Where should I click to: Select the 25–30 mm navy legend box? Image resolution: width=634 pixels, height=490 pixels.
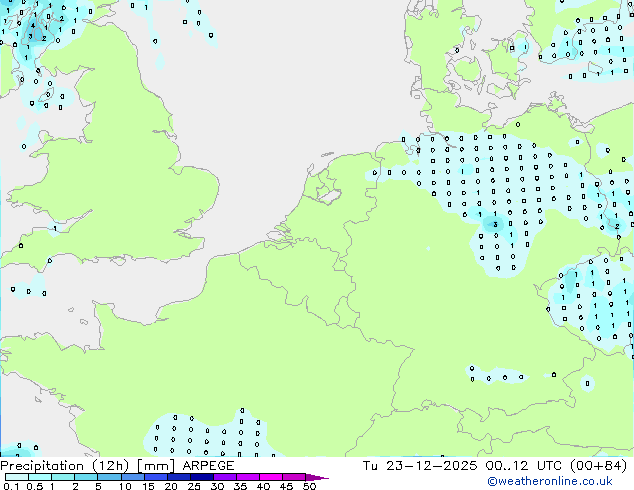tap(202, 477)
